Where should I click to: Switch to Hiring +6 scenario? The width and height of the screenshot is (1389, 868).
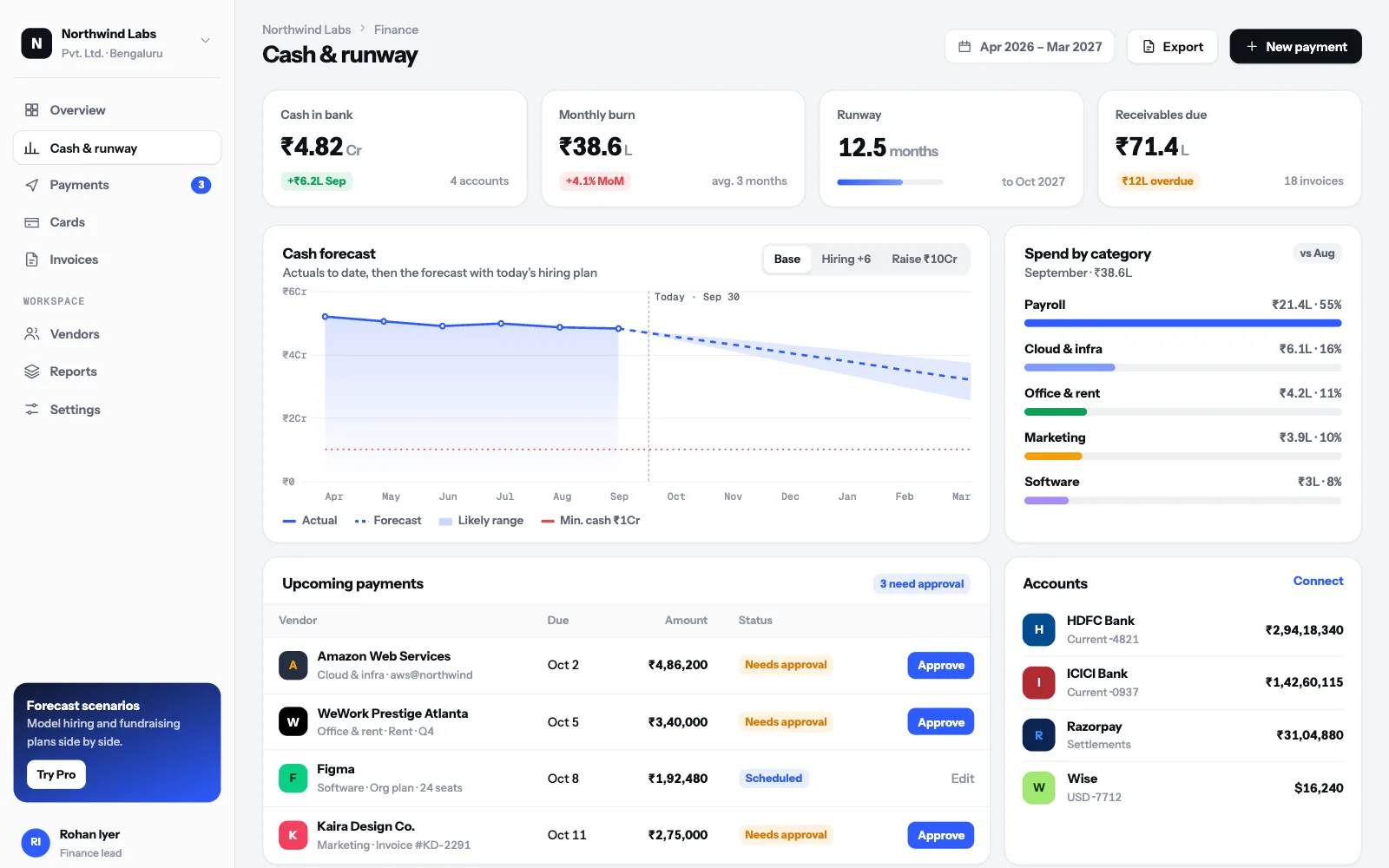[846, 259]
